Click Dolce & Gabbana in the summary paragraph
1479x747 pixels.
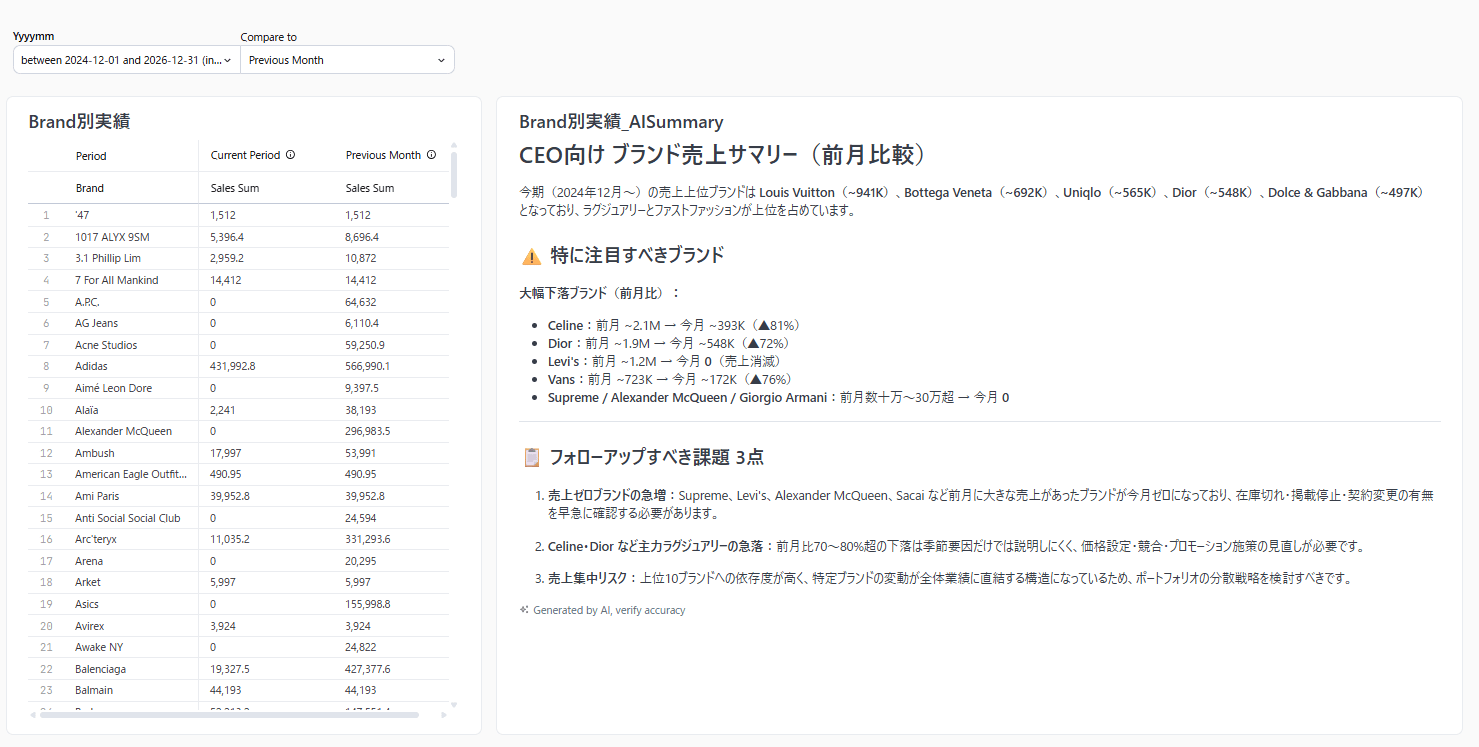(1318, 192)
